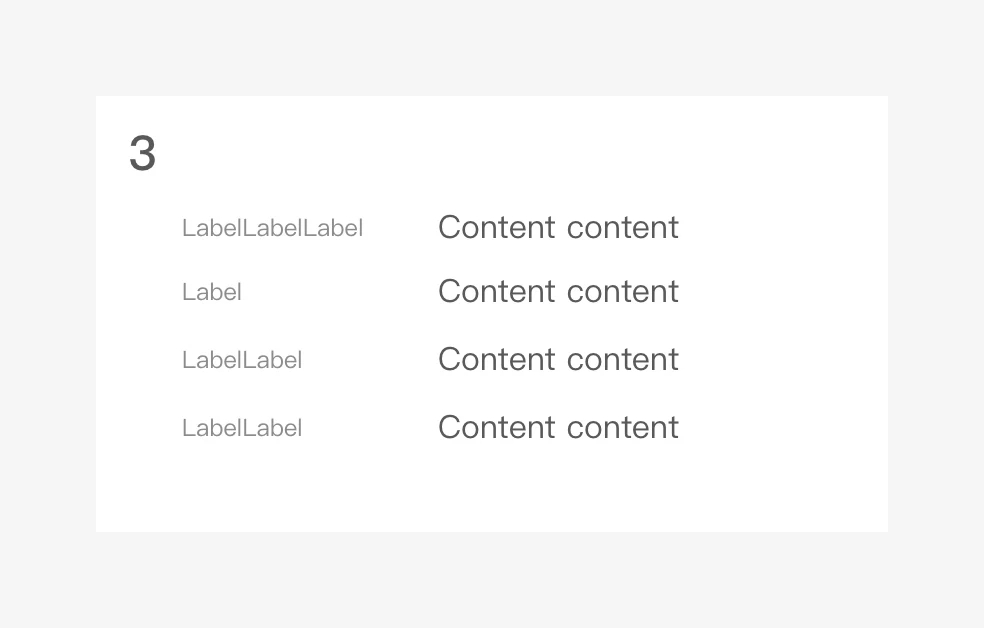Click lowercase word content in third row

[x=622, y=359]
